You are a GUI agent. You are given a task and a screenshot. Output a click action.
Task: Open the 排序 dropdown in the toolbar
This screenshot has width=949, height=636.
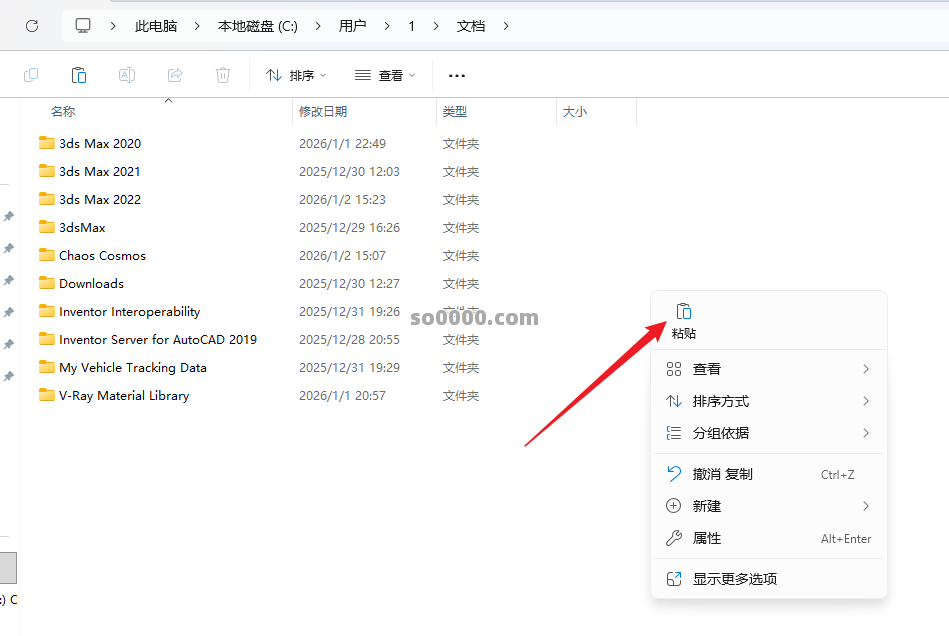[294, 75]
